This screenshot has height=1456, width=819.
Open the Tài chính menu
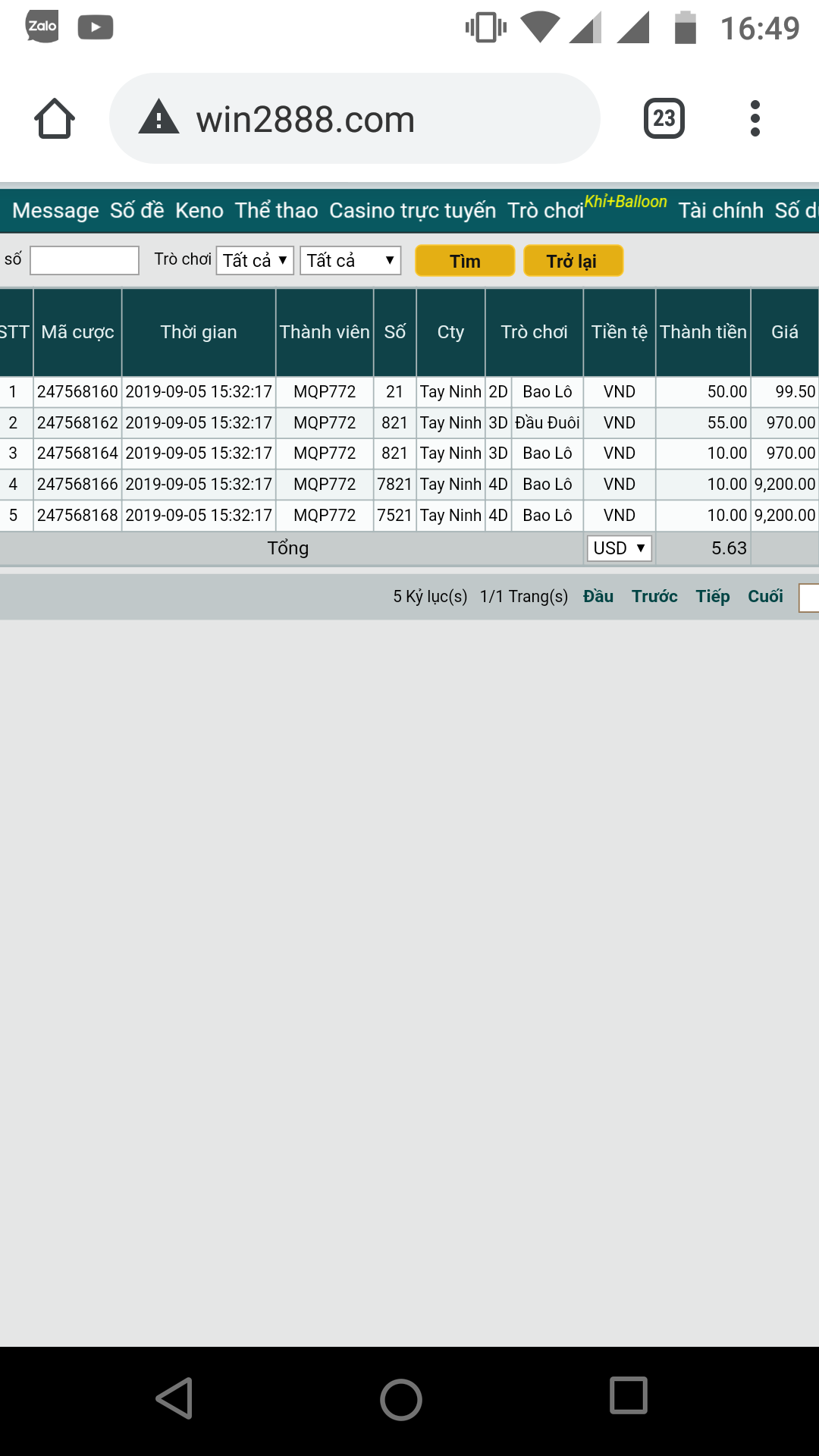click(x=720, y=211)
